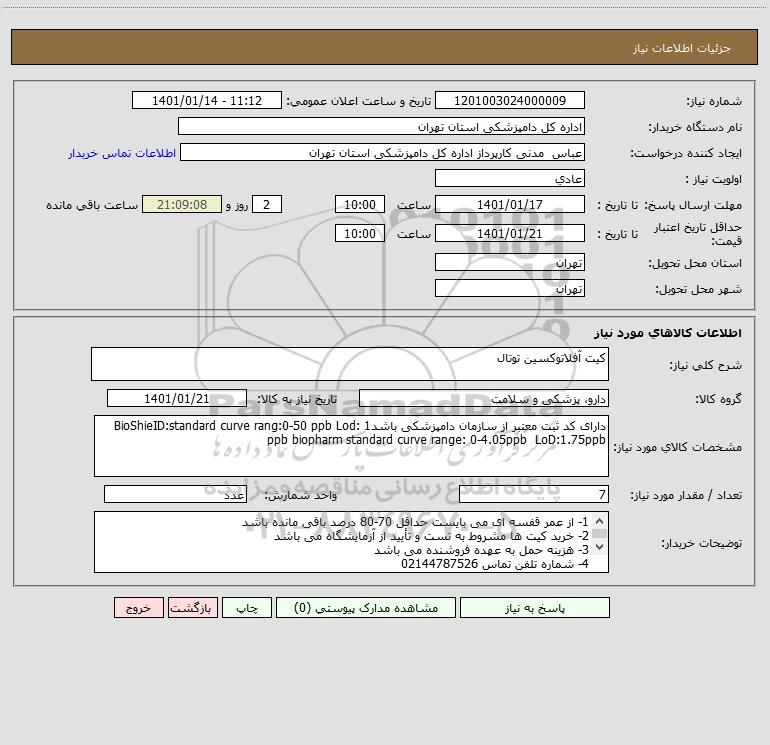Click section title 'اطلاعات کالاهای مورد نیاز'

pyautogui.click(x=668, y=333)
